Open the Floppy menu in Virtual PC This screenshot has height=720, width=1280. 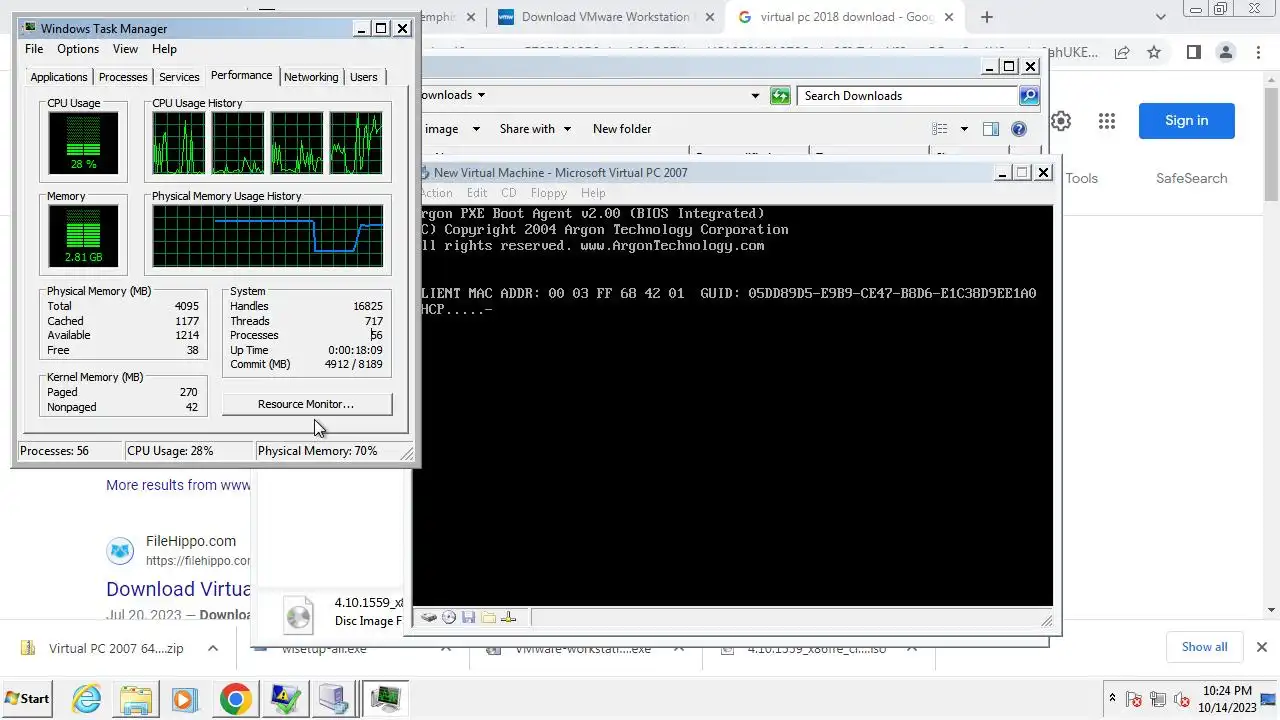pyautogui.click(x=549, y=193)
